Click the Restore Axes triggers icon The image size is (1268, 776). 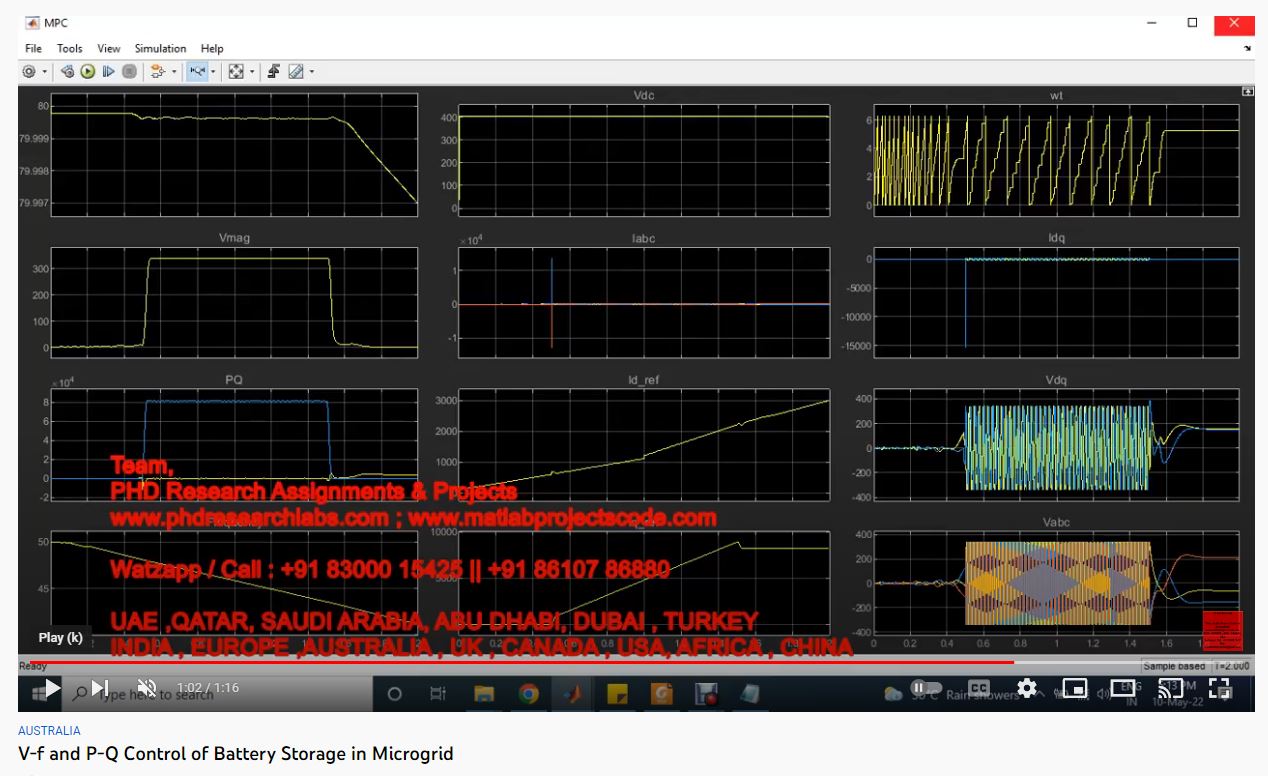[x=273, y=72]
